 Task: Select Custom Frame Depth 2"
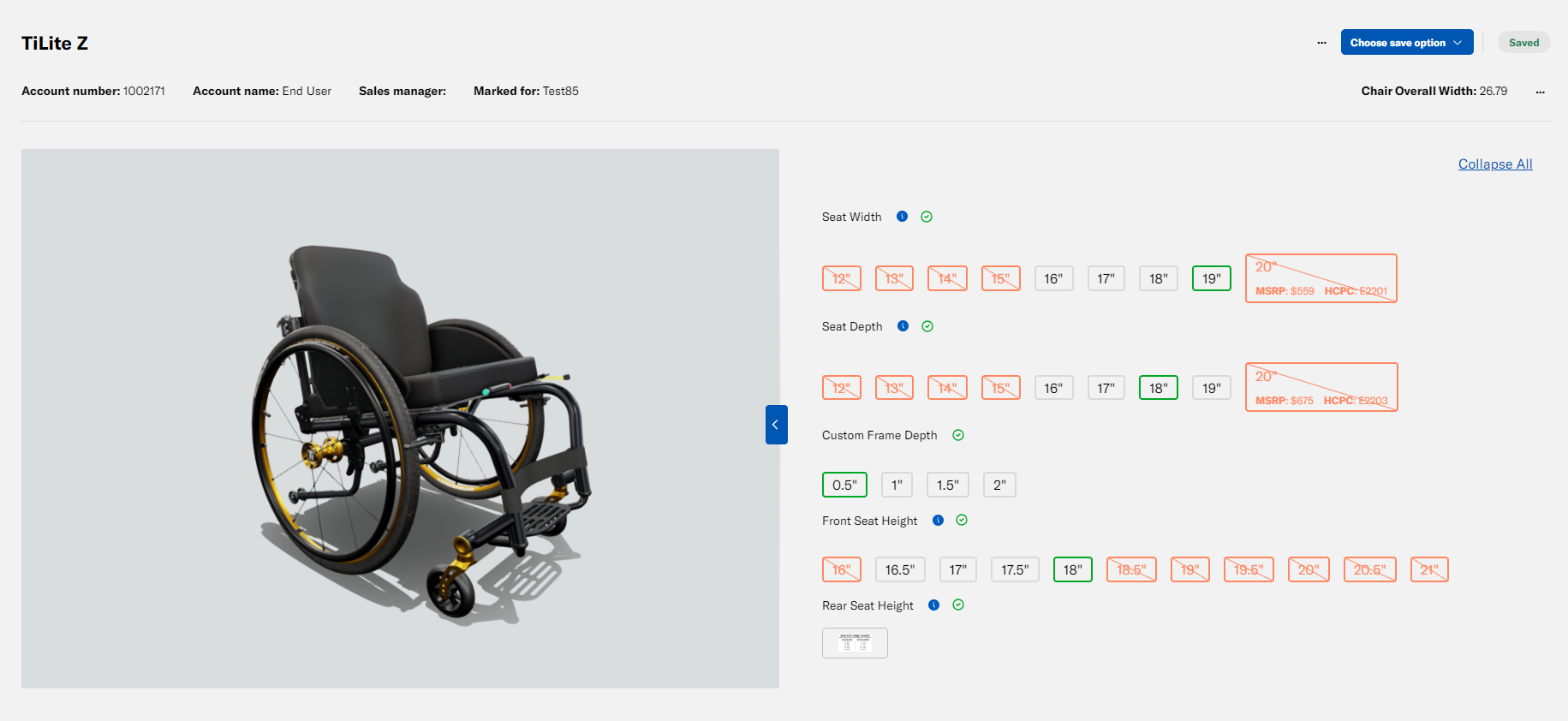click(999, 485)
